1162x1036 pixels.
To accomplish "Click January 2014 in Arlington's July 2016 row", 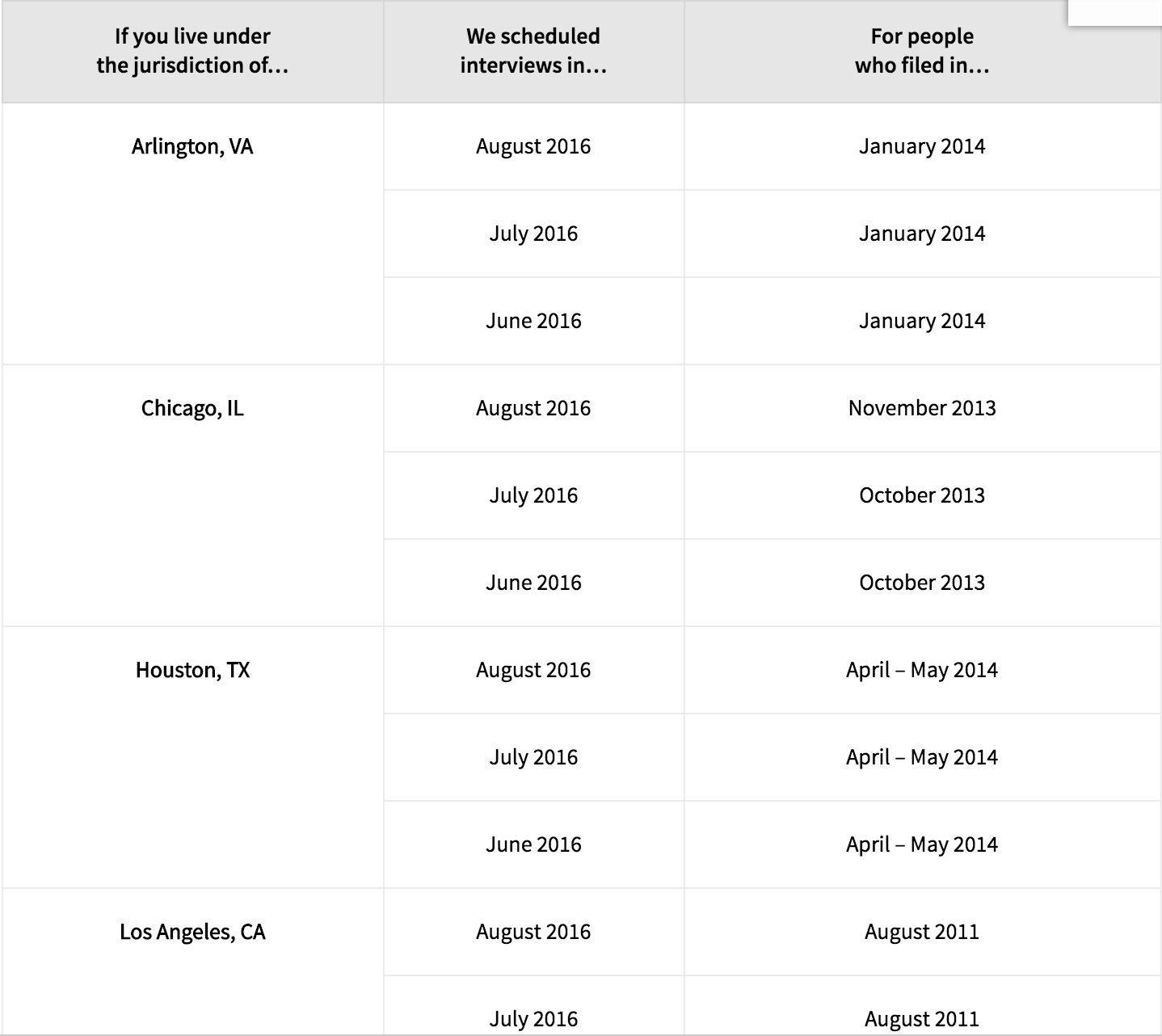I will tap(922, 234).
